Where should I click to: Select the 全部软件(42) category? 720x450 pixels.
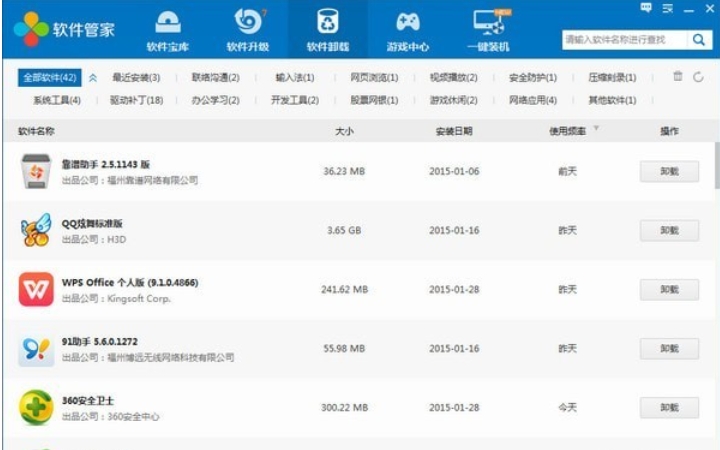coord(49,77)
